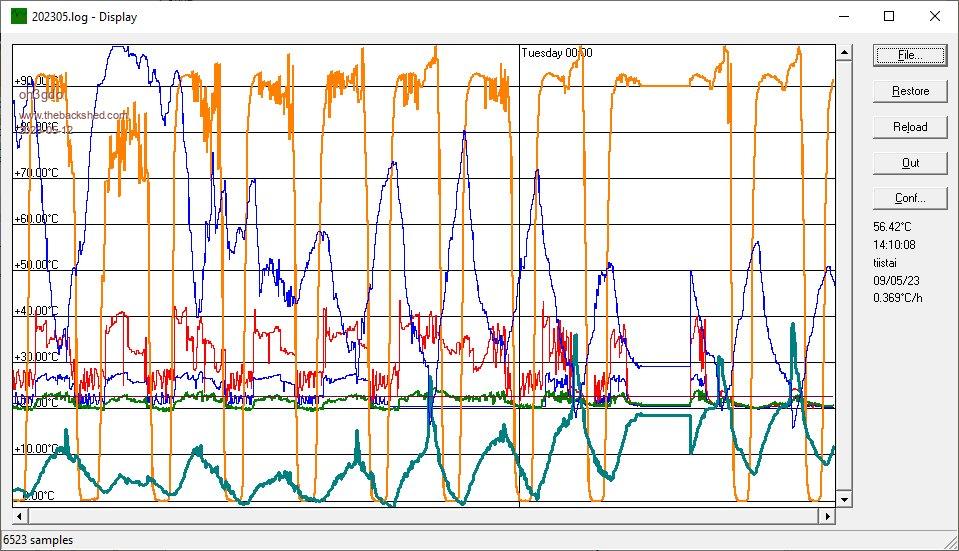Close the 202305.log Display window
Screen dimensions: 959x551
(x=935, y=16)
